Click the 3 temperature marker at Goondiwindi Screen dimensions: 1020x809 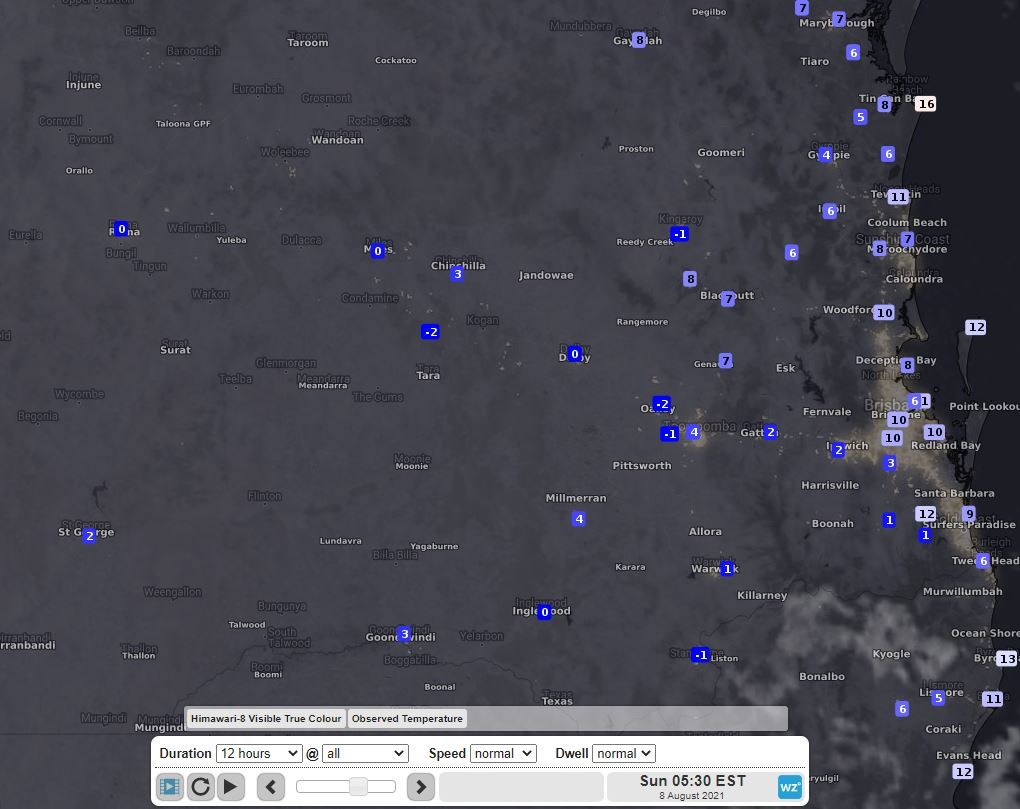coord(404,634)
